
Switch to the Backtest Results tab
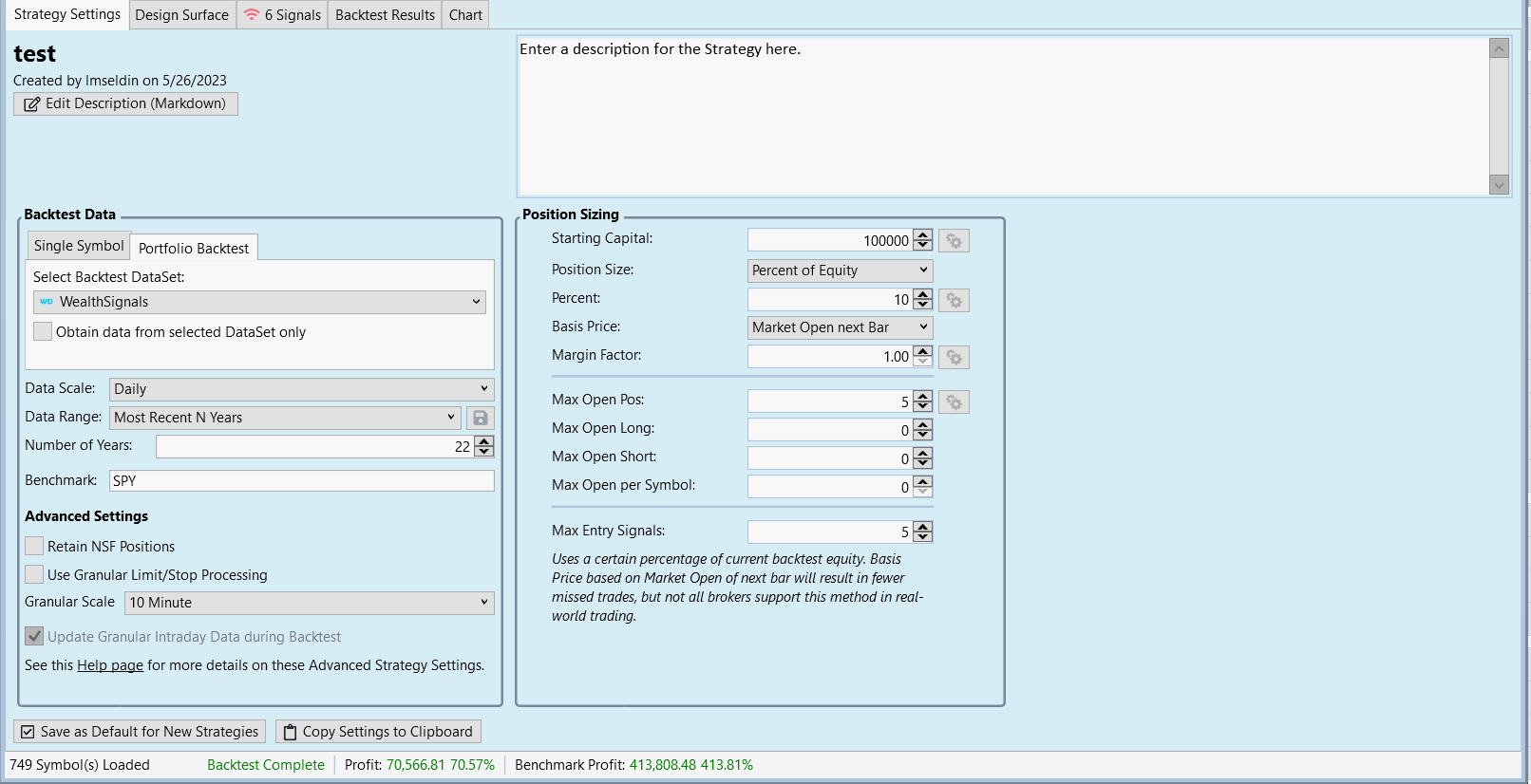385,15
